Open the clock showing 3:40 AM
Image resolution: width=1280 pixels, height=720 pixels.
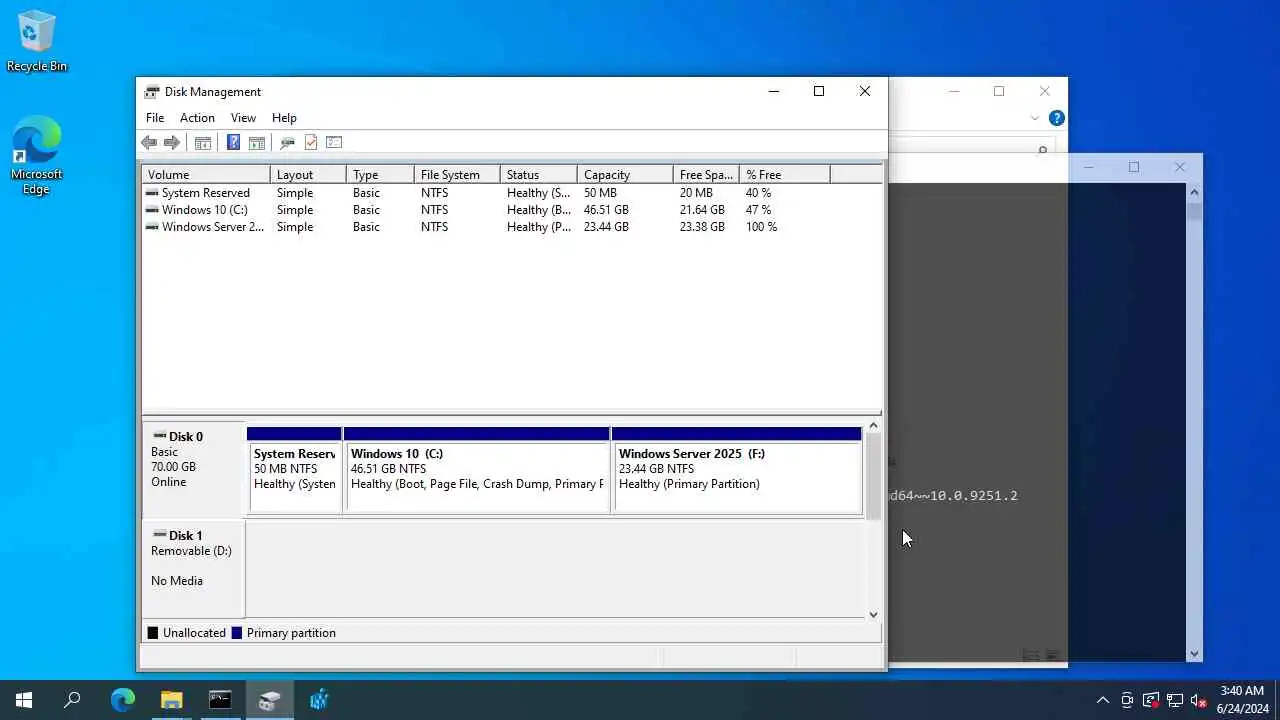pyautogui.click(x=1242, y=700)
